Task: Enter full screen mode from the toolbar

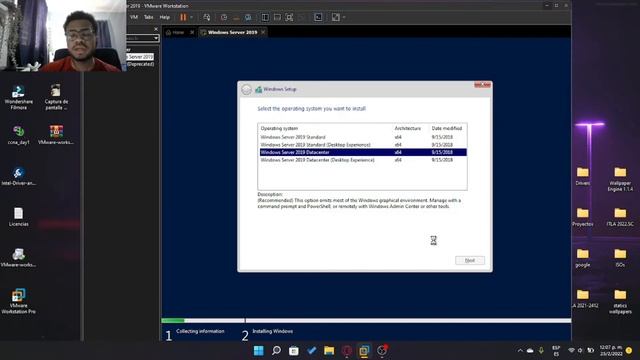Action: 289,17
